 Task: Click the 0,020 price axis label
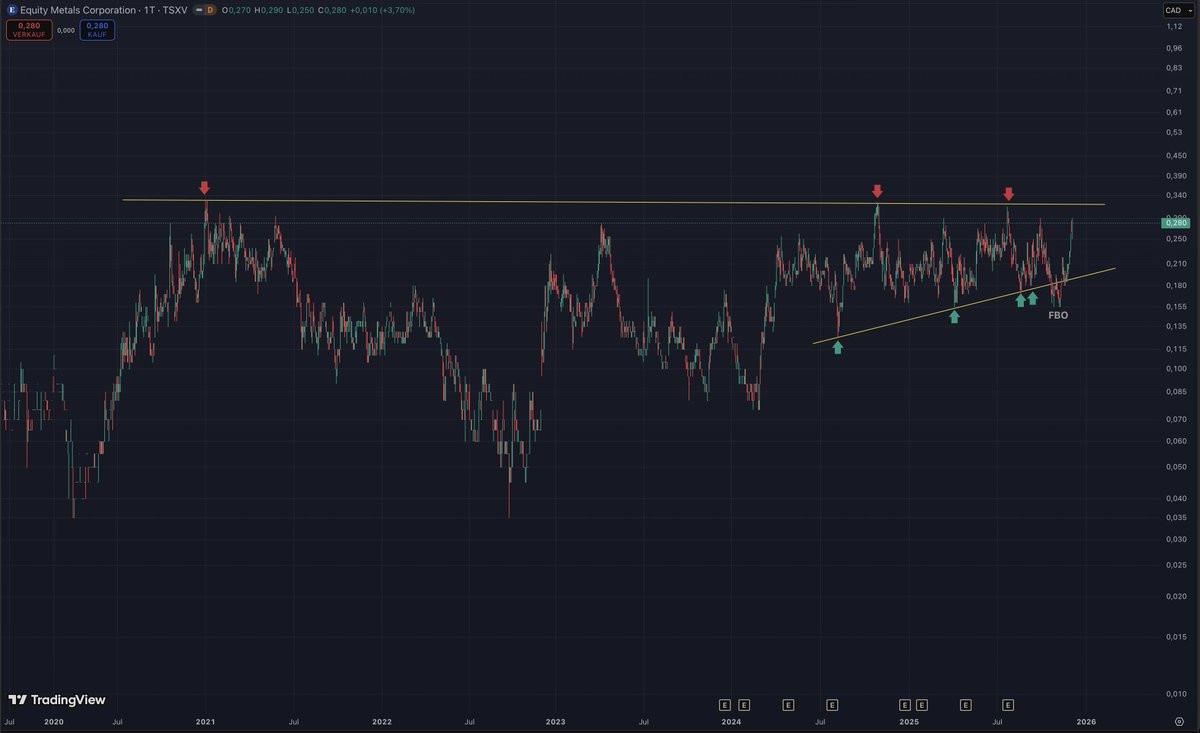(1175, 596)
